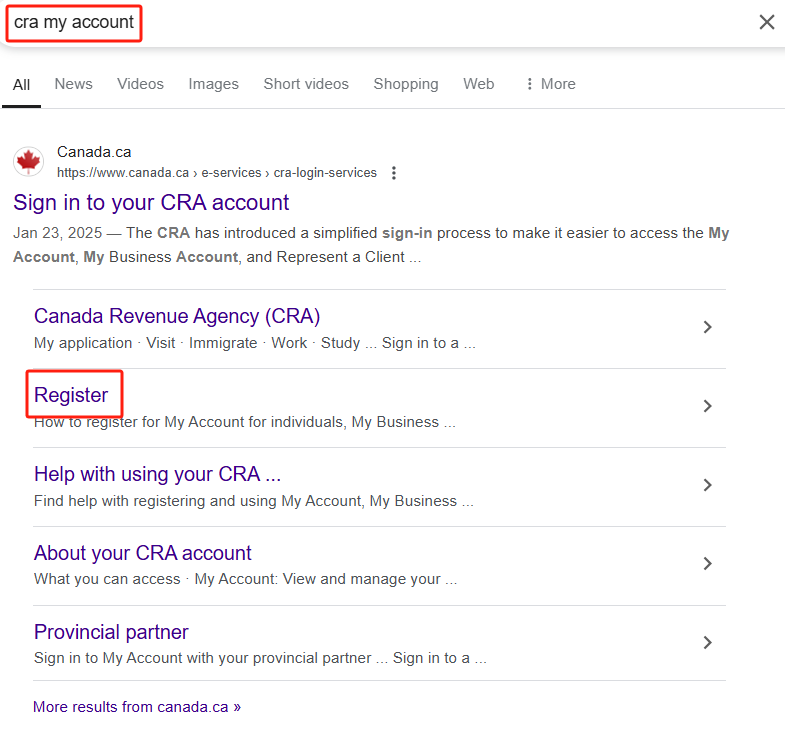The width and height of the screenshot is (785, 731).
Task: Click the canada.ca cra-login-services URL breadcrumb
Action: pos(217,173)
